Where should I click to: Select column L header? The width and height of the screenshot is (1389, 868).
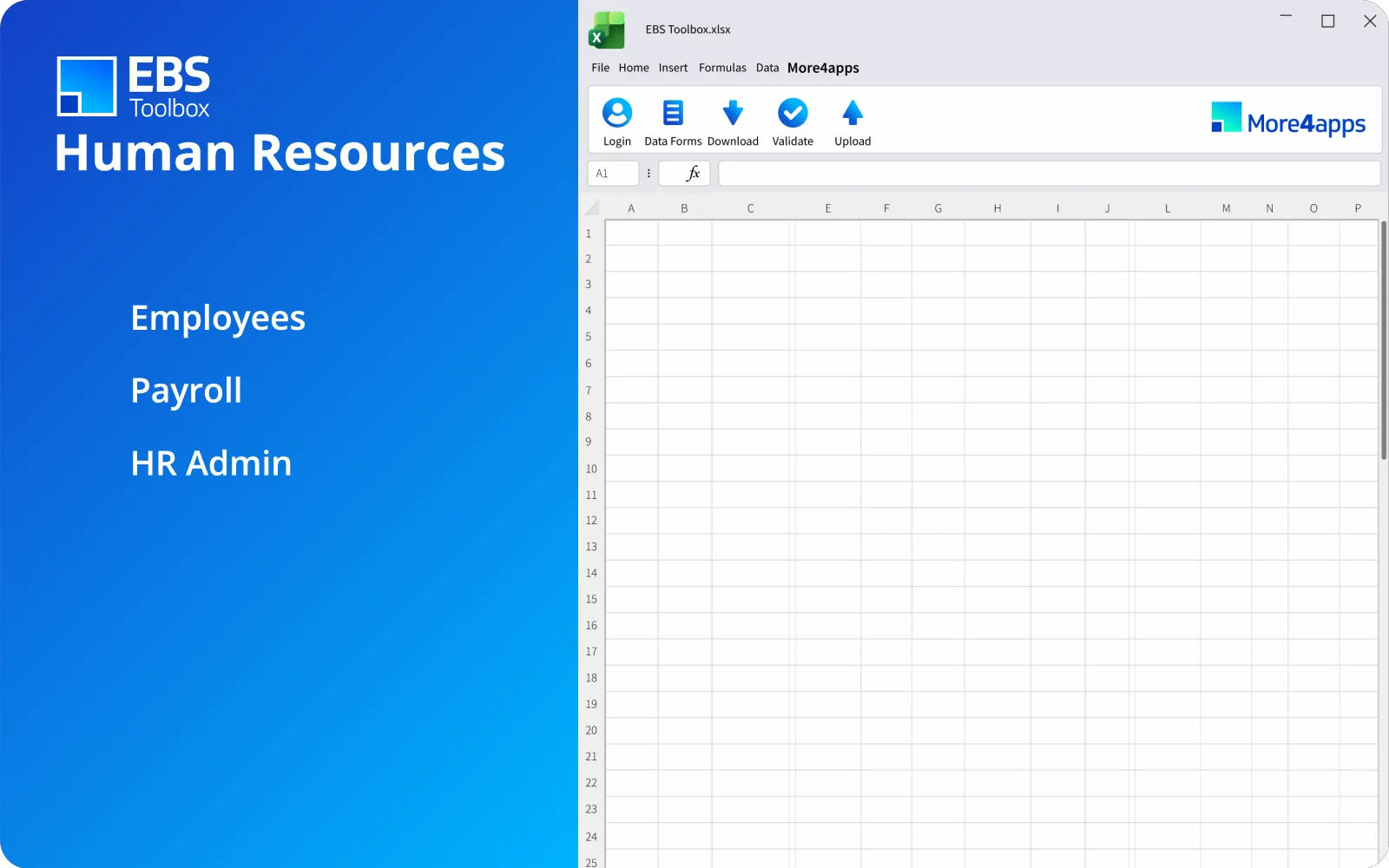click(x=1168, y=208)
